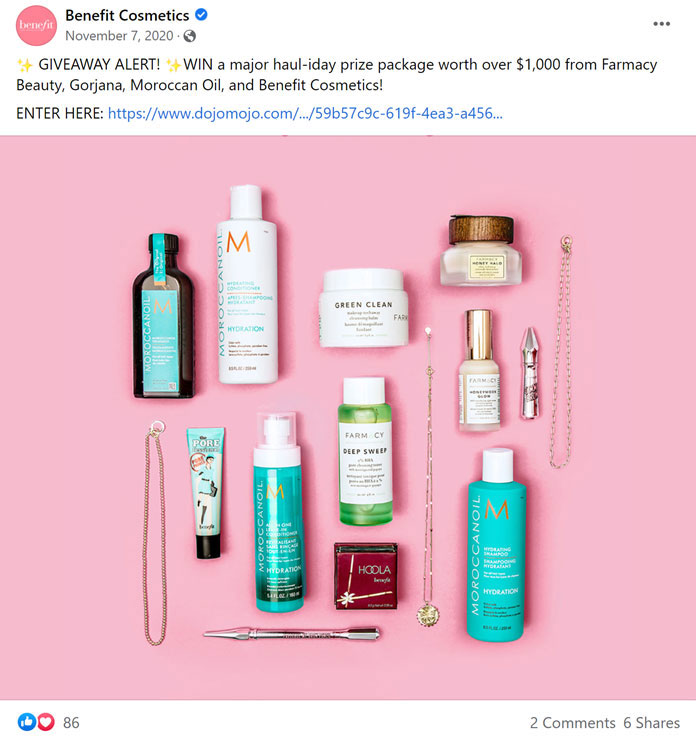Click the red heart love reaction icon
Viewport: 696px width, 743px height.
45,722
